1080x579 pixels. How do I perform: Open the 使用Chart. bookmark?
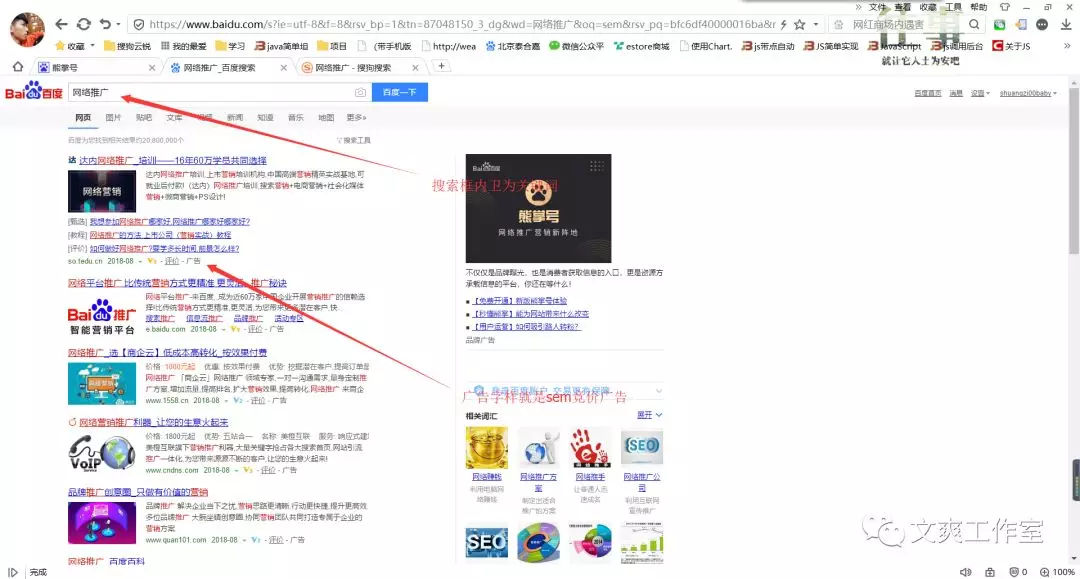coord(705,46)
